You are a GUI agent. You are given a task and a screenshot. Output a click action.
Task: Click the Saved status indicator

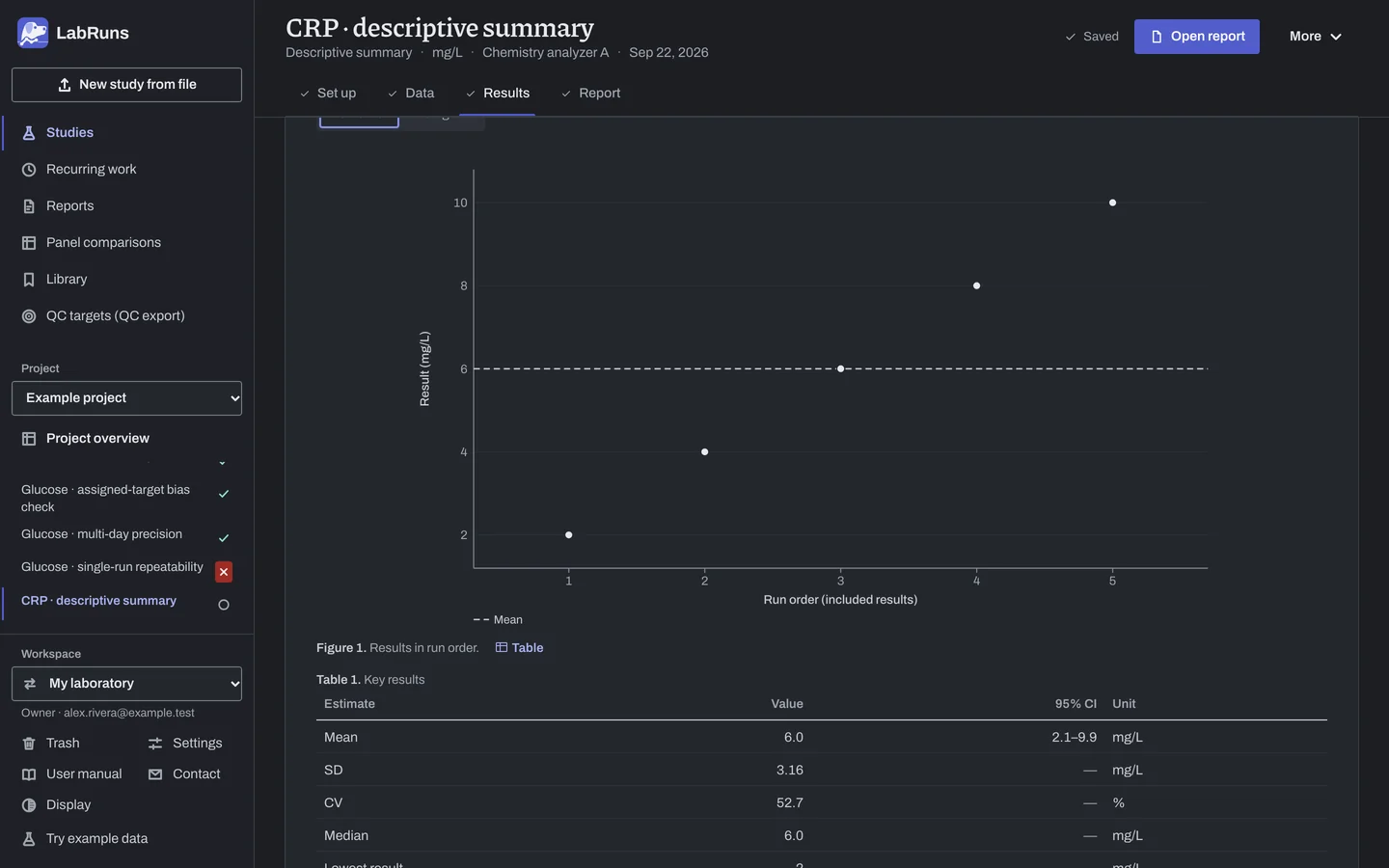[1092, 37]
